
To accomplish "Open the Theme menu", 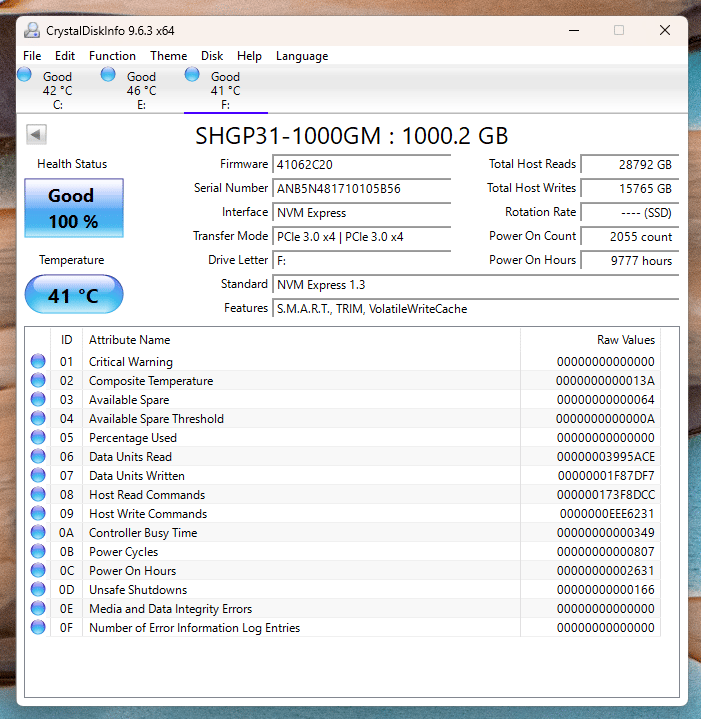I will (169, 56).
